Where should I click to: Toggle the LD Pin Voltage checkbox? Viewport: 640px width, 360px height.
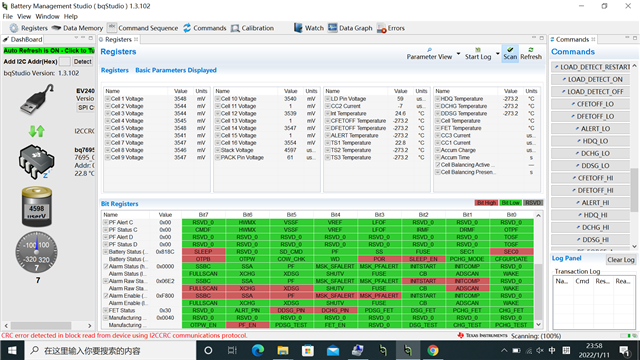pos(327,99)
